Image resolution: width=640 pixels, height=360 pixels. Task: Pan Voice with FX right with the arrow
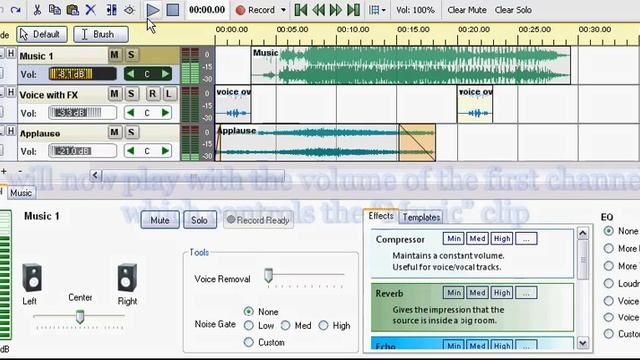pyautogui.click(x=165, y=113)
